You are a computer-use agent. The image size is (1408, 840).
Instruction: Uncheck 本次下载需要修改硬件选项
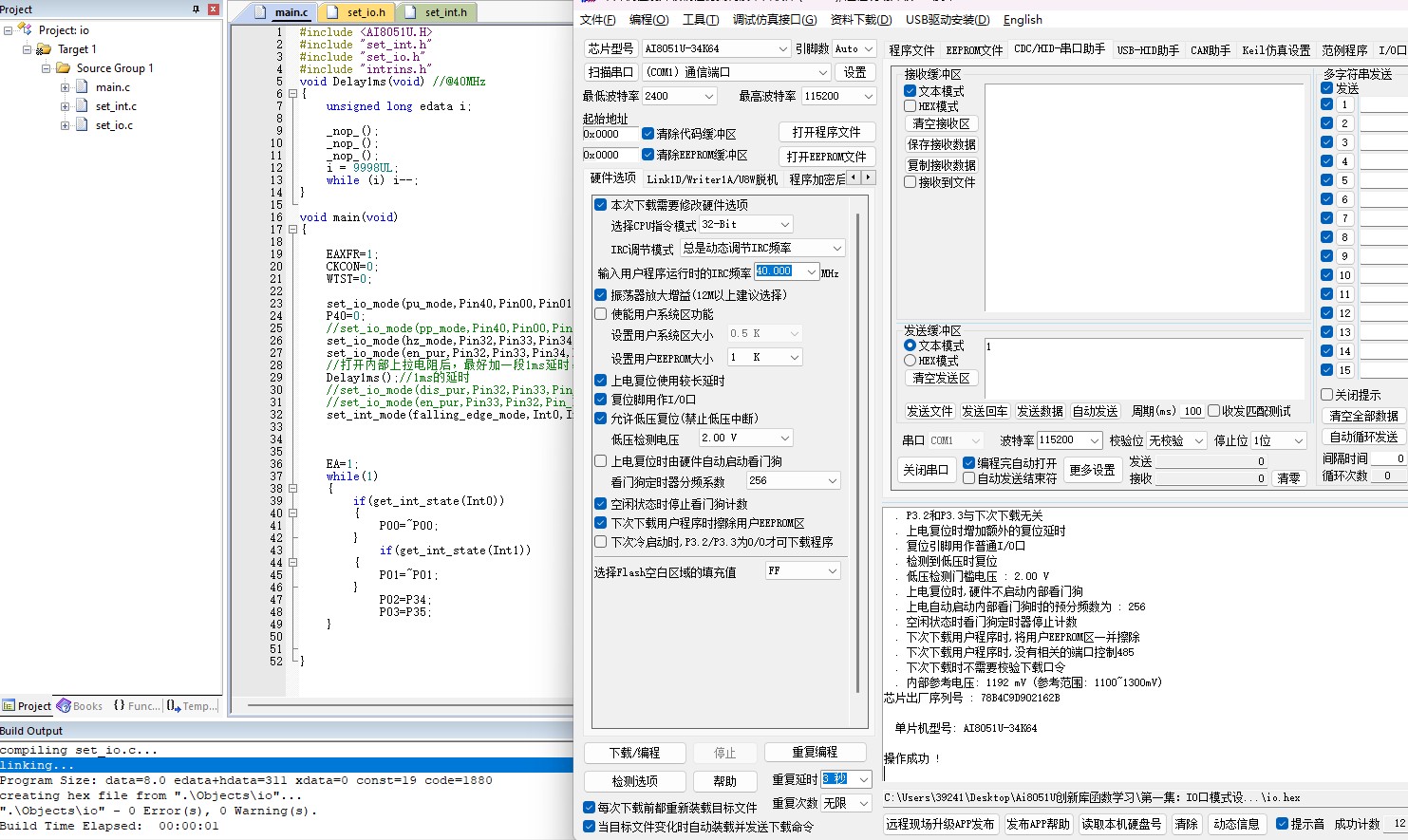point(601,204)
